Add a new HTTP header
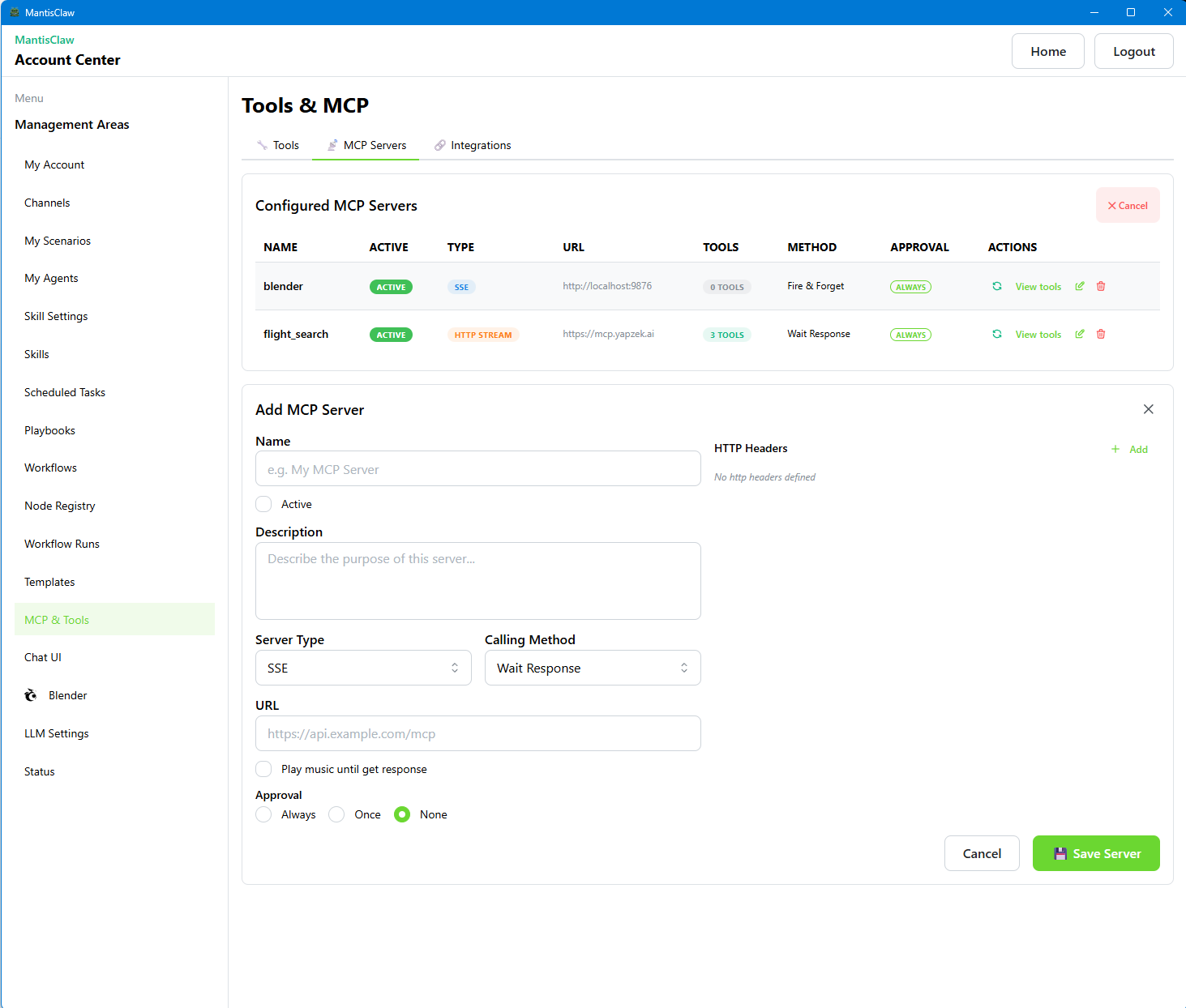This screenshot has height=1008, width=1186. [1130, 449]
